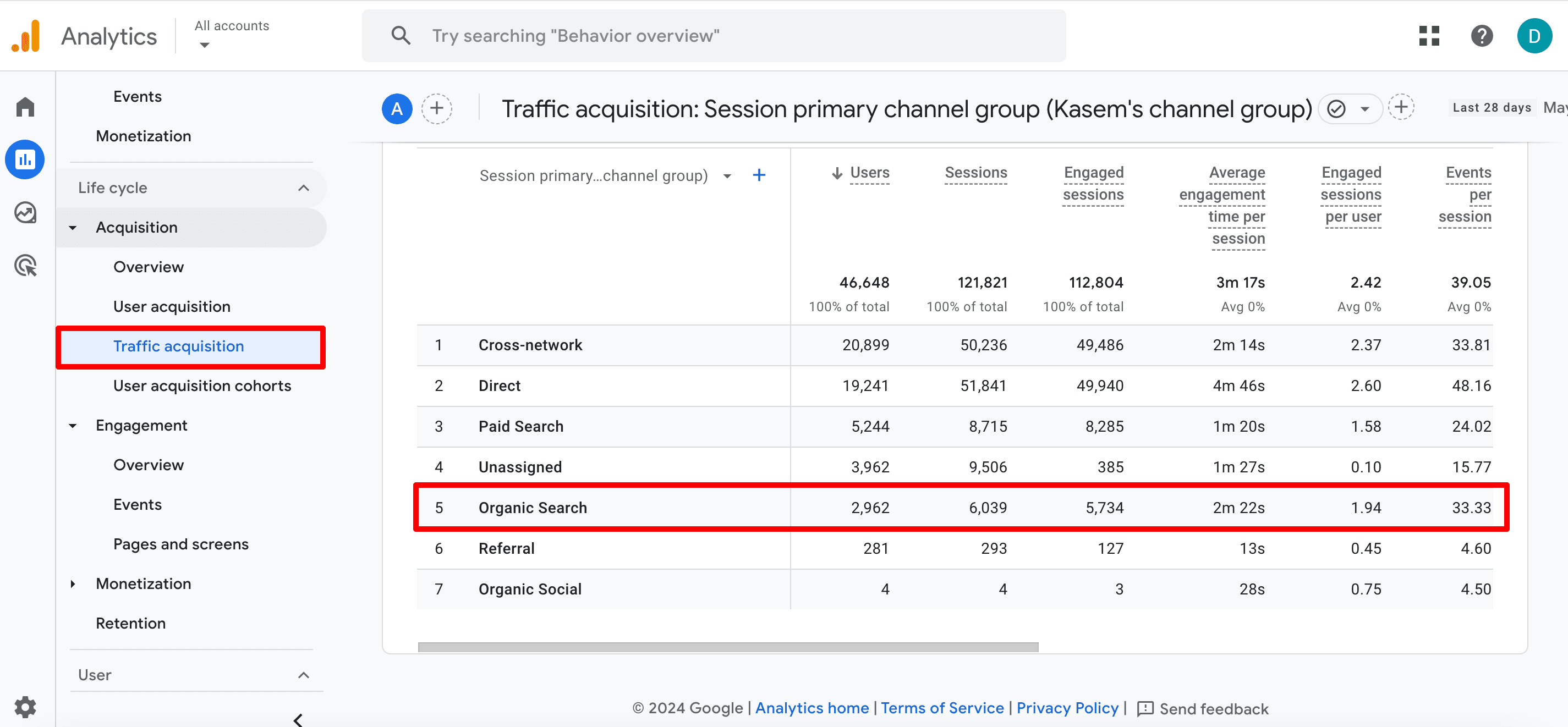Click the report title heading
This screenshot has width=1568, height=727.
click(x=906, y=109)
